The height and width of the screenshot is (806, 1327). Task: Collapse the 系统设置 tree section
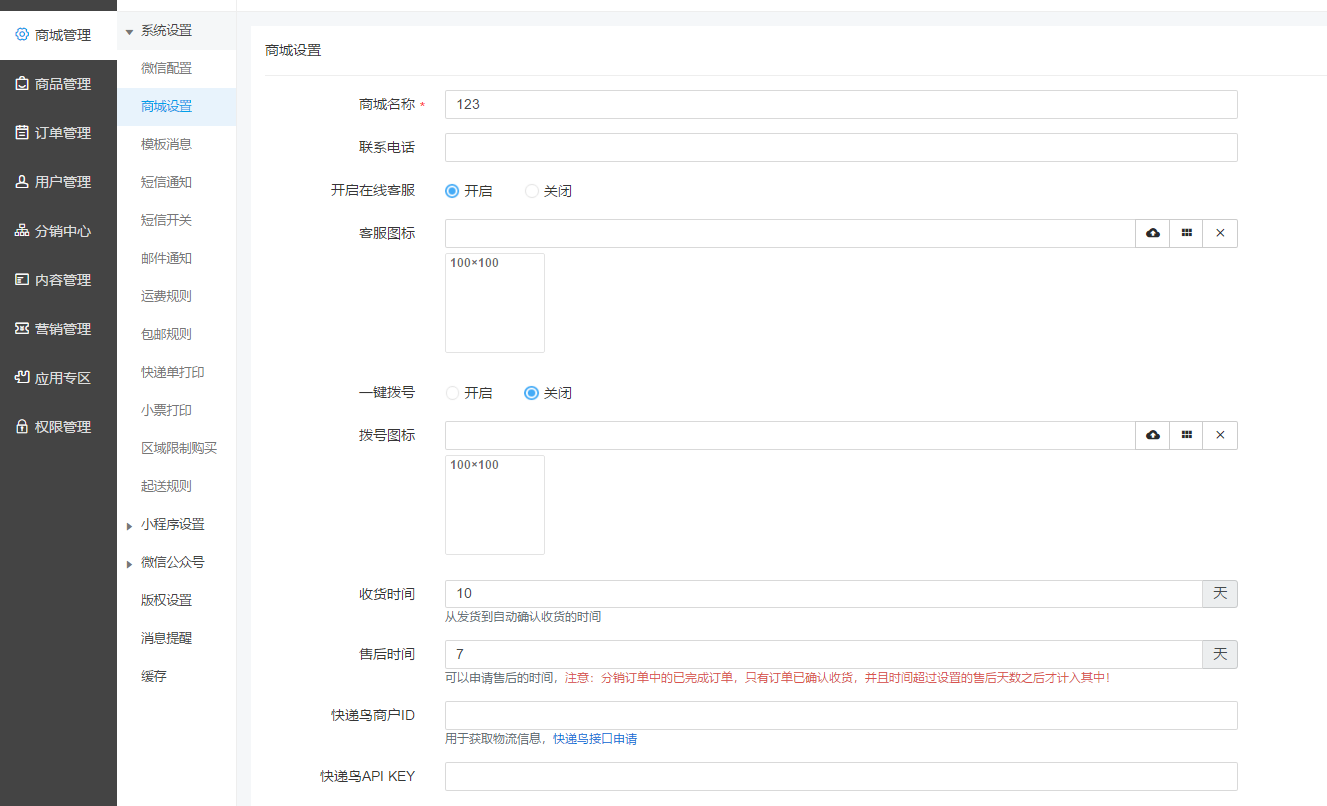click(129, 31)
